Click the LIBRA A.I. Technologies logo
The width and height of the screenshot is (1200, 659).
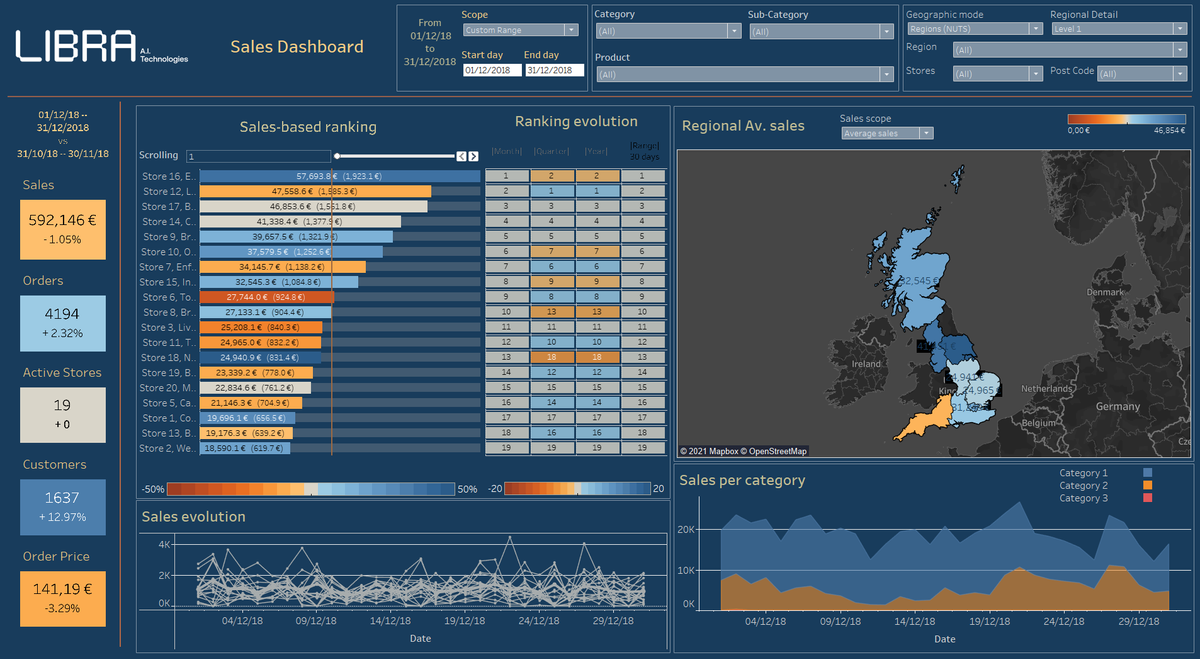pos(102,47)
